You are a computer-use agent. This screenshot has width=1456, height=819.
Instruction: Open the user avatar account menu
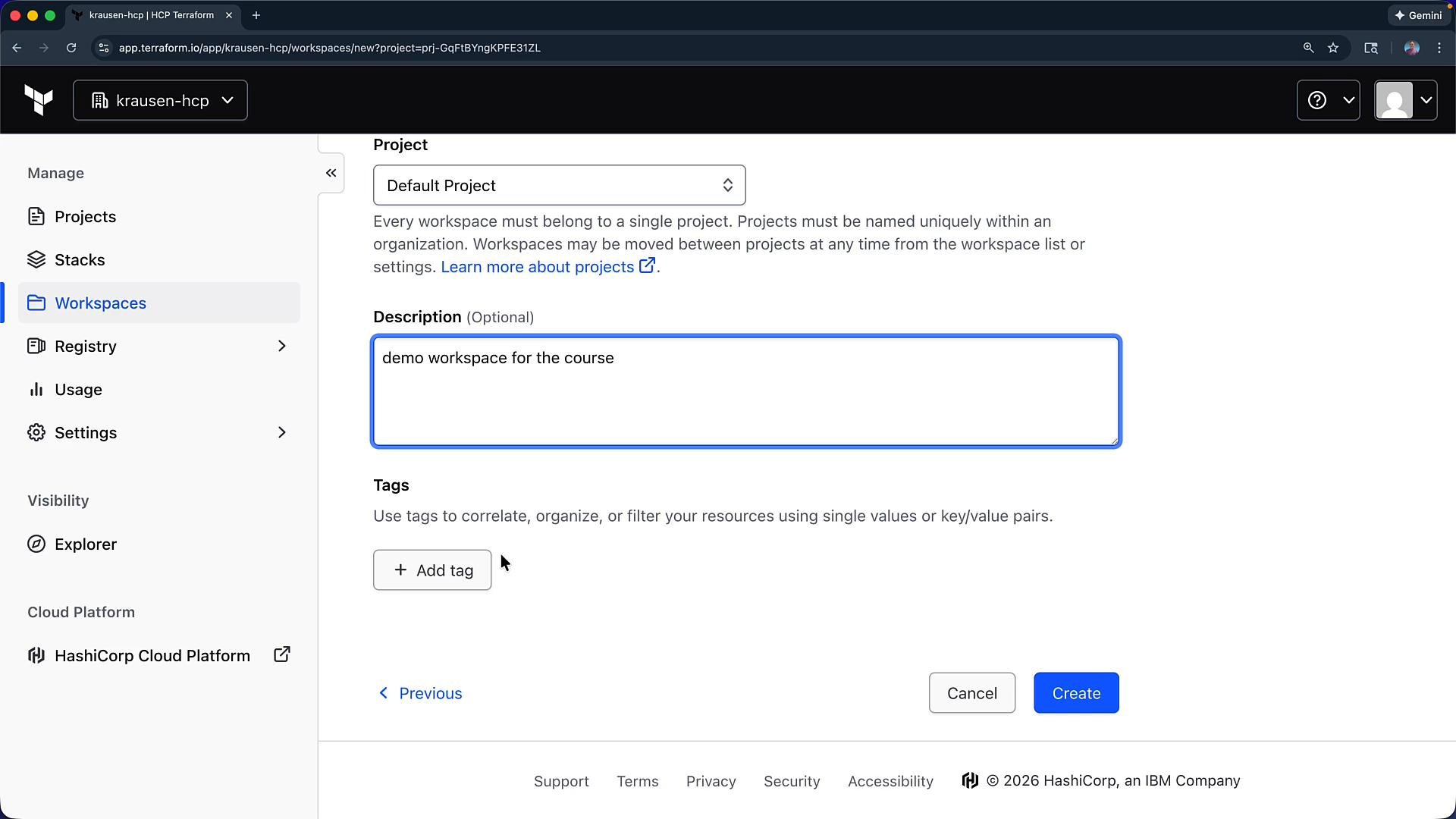pos(1406,100)
